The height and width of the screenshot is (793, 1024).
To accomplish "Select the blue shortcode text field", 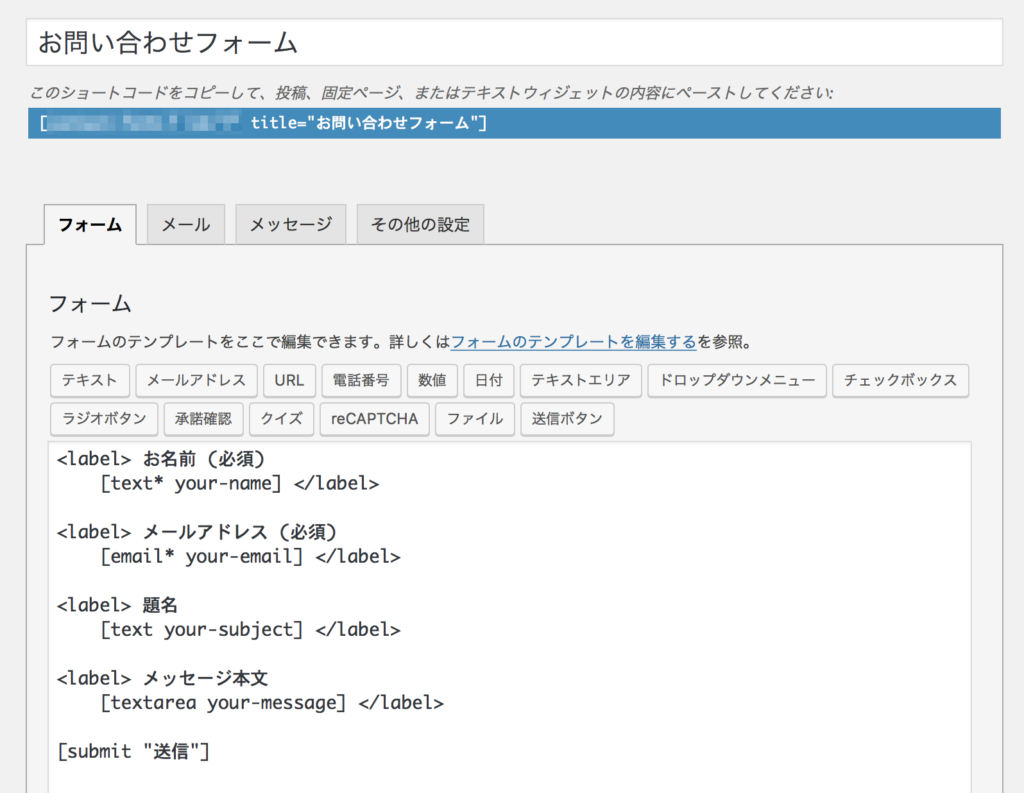I will coord(514,123).
